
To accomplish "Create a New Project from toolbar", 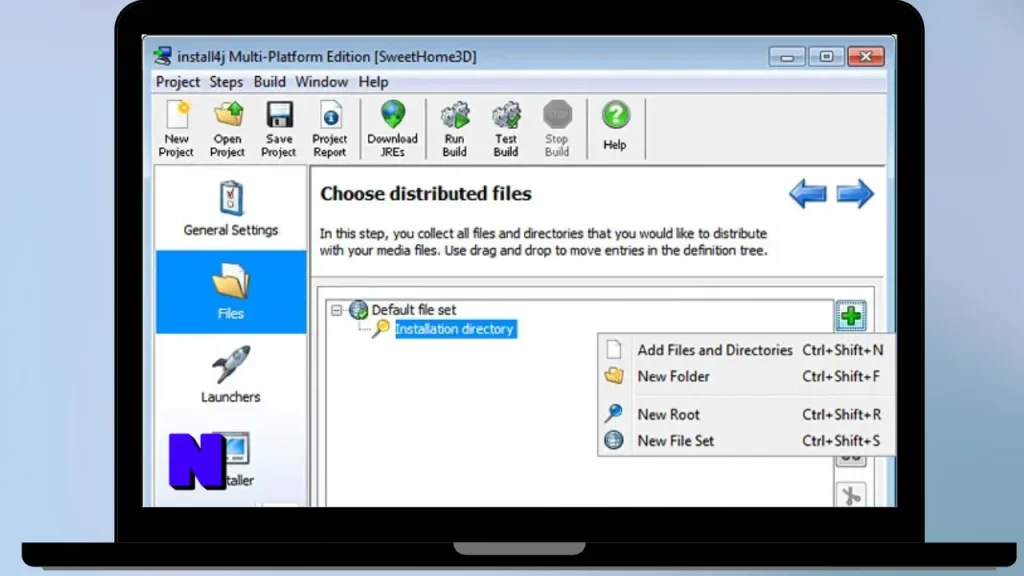I will point(176,129).
